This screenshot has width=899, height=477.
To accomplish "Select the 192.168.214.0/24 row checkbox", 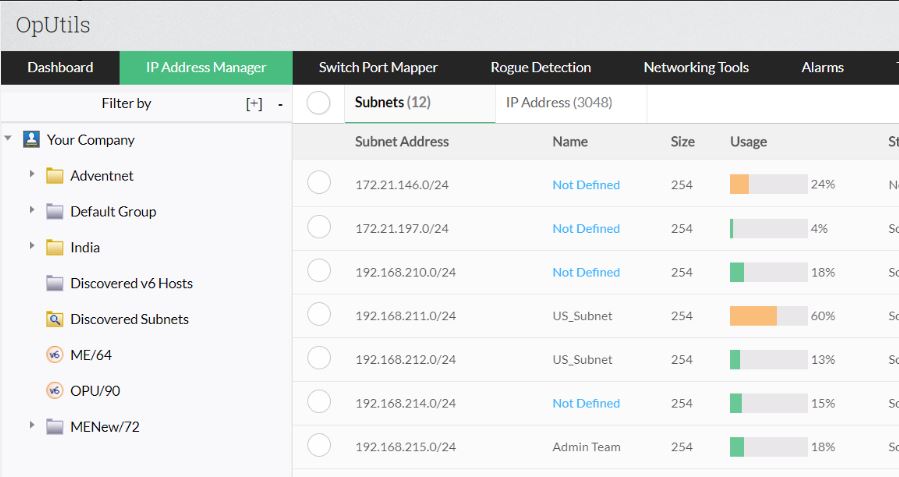I will 319,401.
